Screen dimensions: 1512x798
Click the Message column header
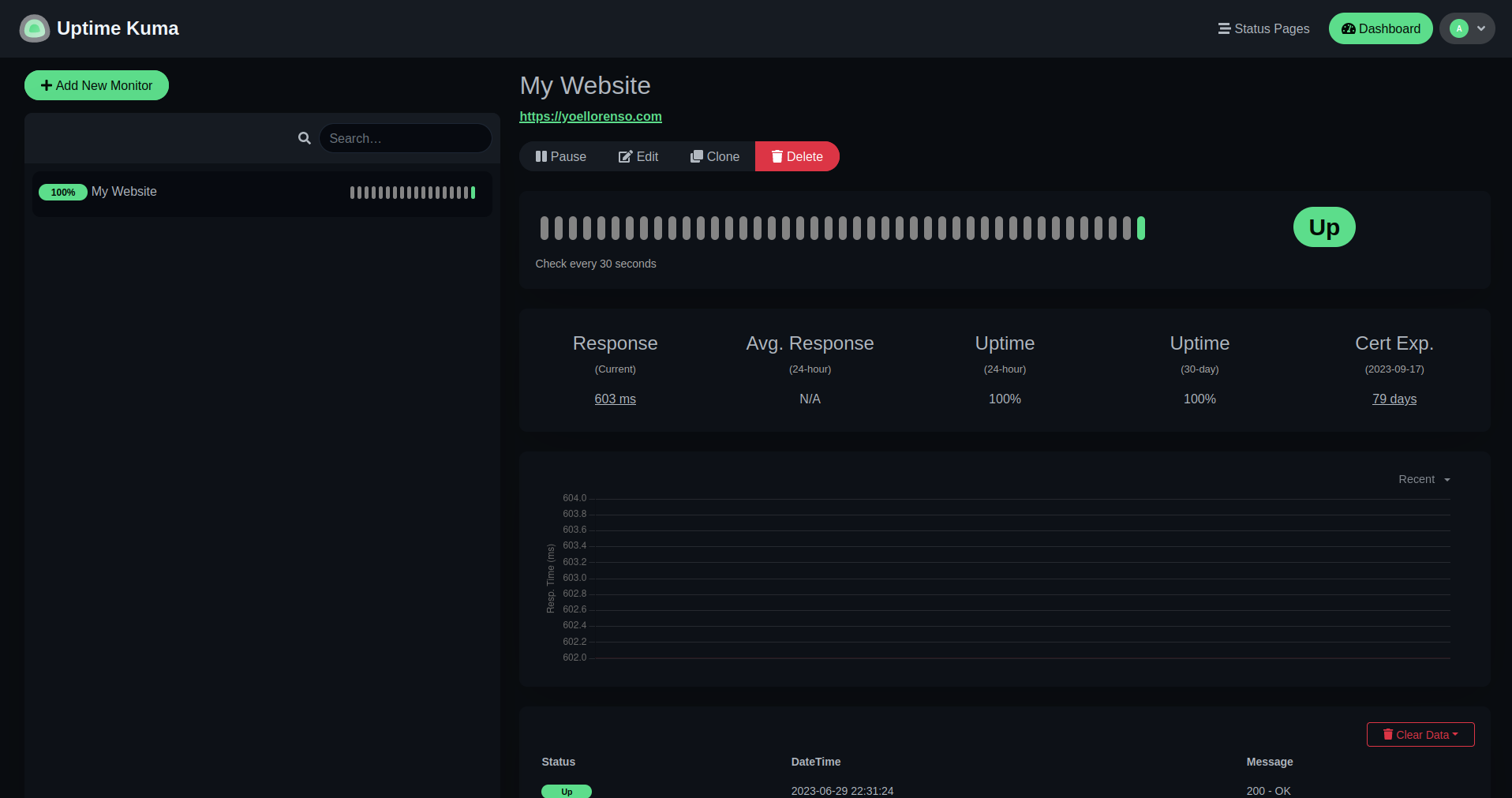pyautogui.click(x=1270, y=762)
